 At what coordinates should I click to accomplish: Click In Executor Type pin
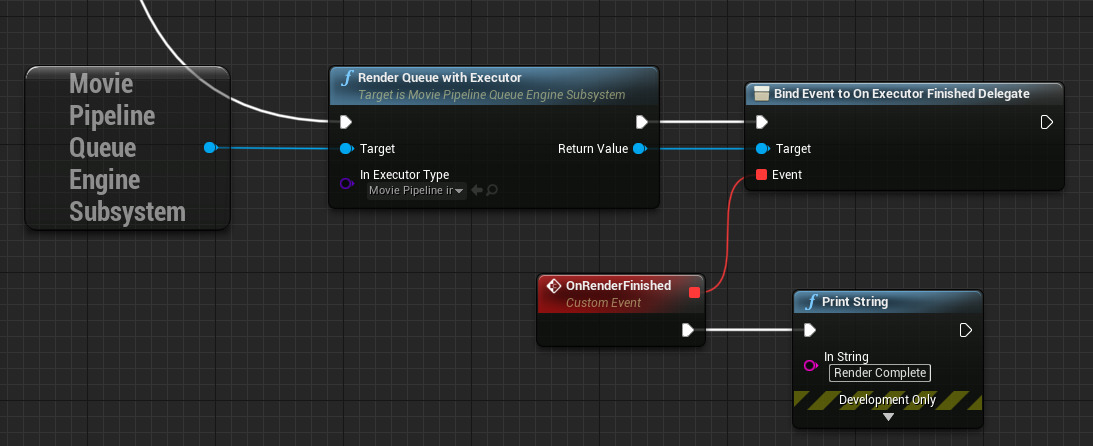(346, 184)
